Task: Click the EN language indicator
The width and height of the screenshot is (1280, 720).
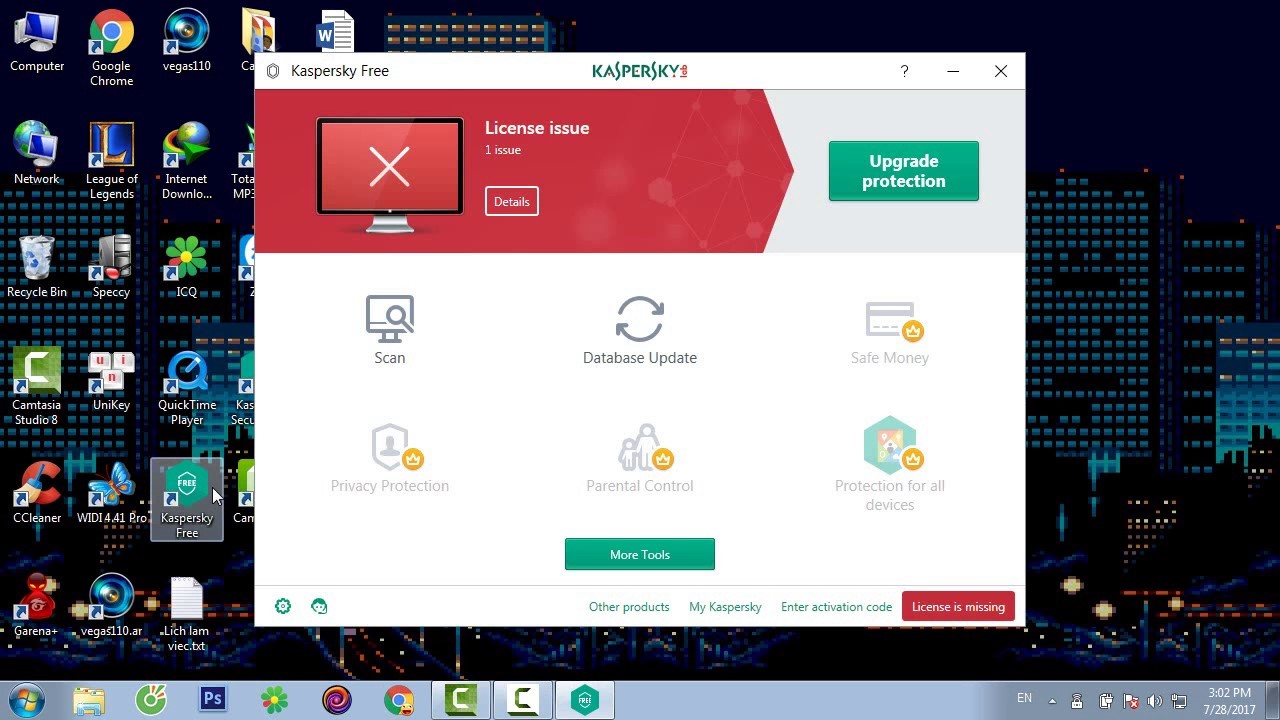Action: (1024, 697)
